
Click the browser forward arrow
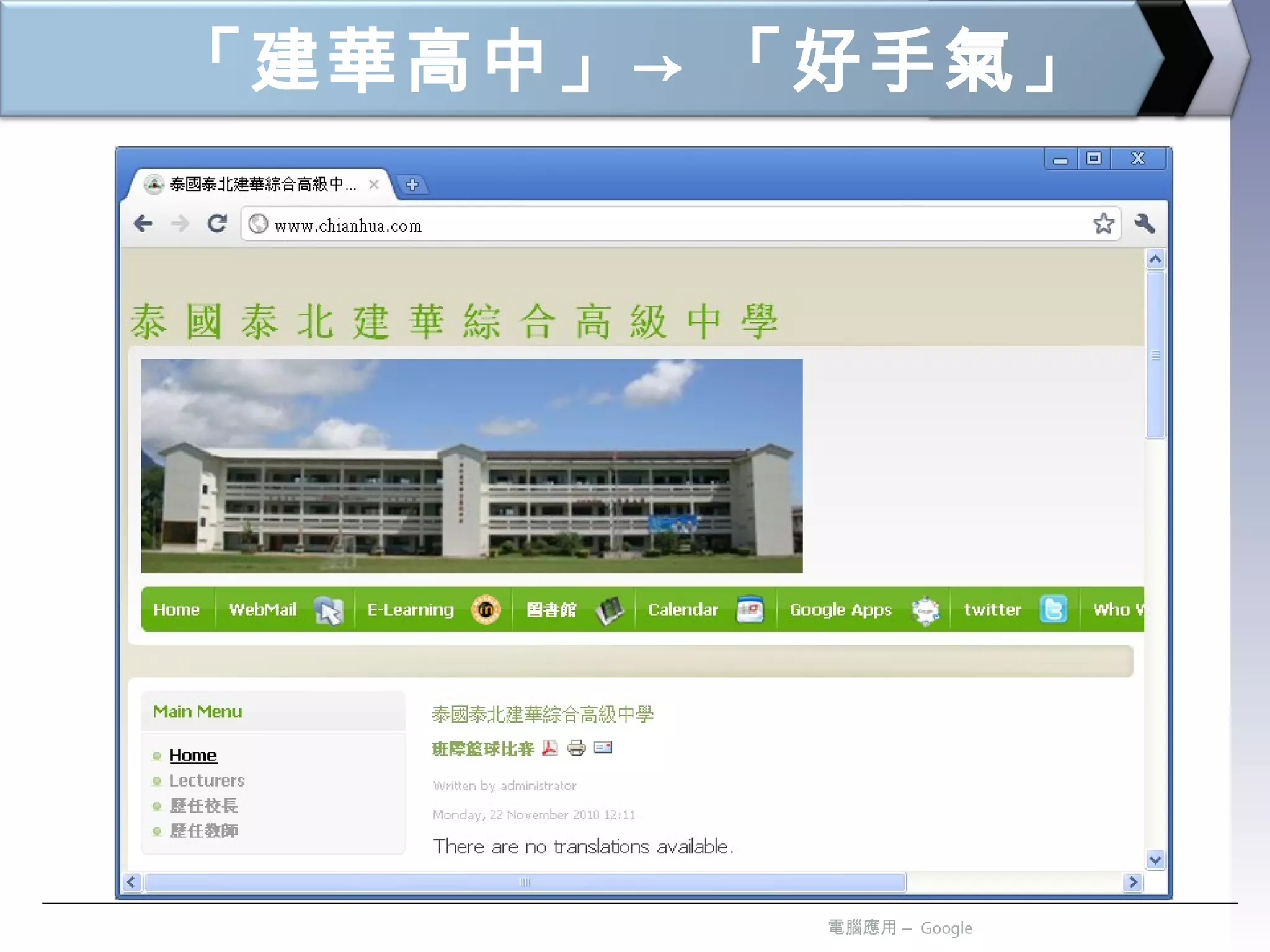(x=180, y=223)
